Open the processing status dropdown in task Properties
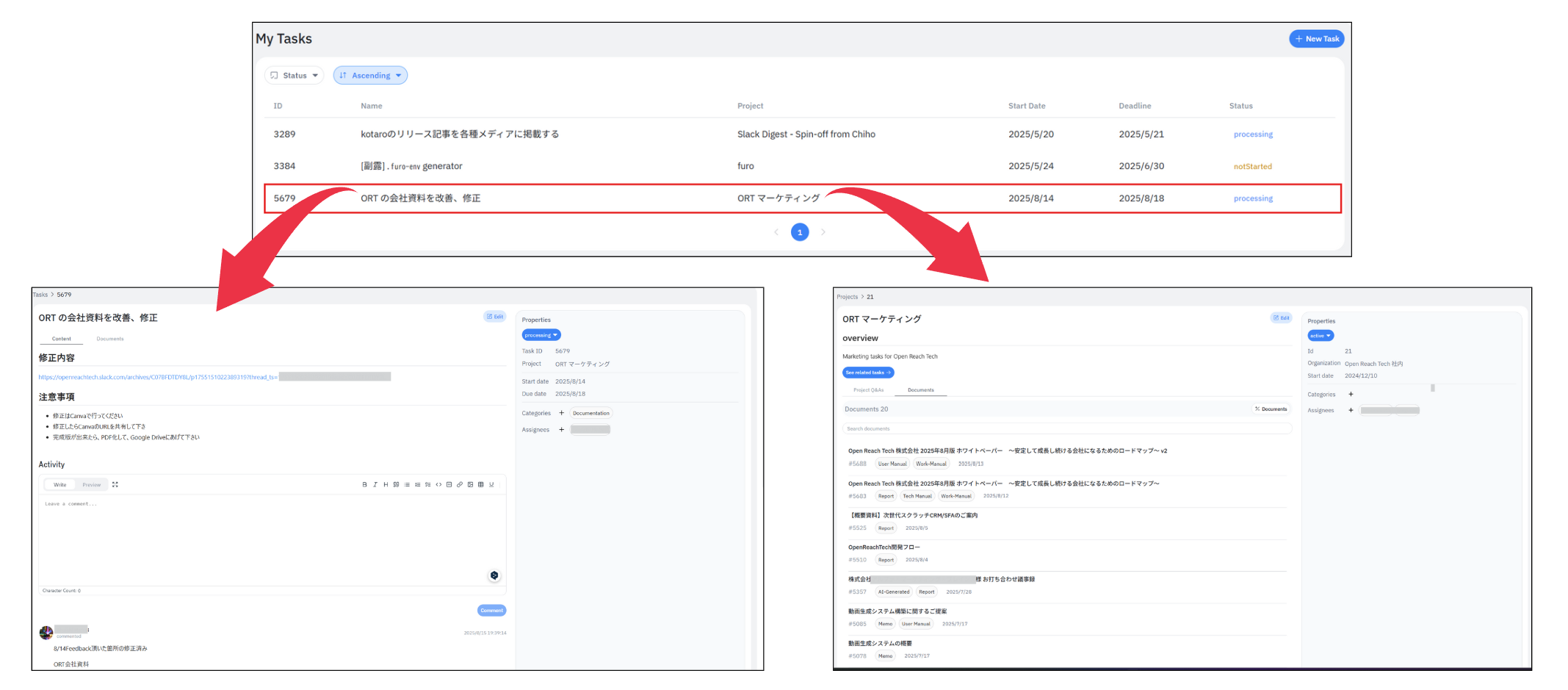This screenshot has height=690, width=1568. pyautogui.click(x=541, y=335)
